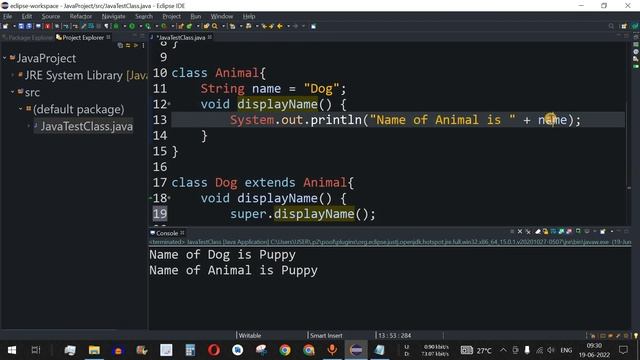
Task: Click Remove All Terminated Launches in Console
Action: coord(528,231)
